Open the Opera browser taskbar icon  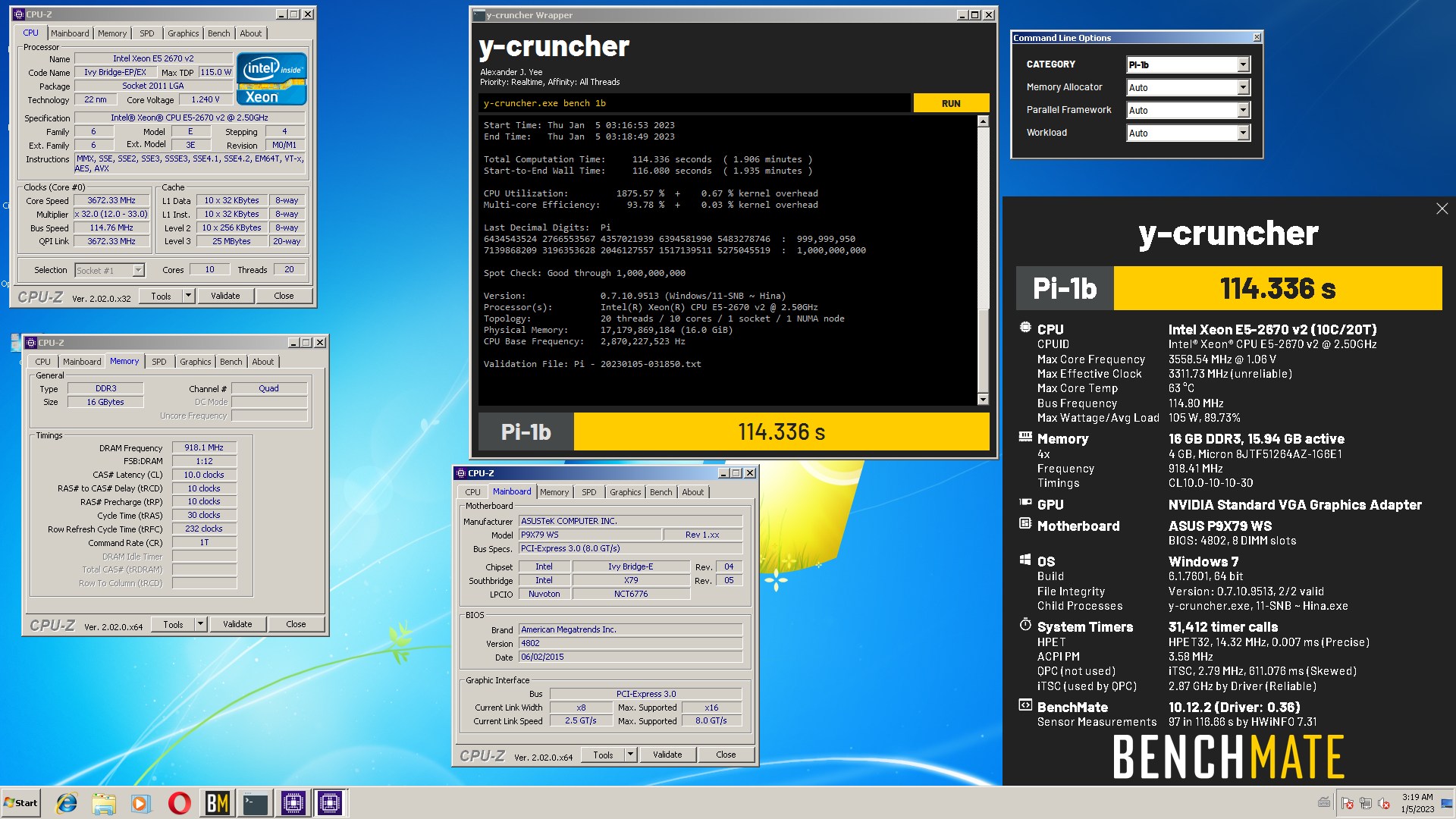tap(179, 803)
